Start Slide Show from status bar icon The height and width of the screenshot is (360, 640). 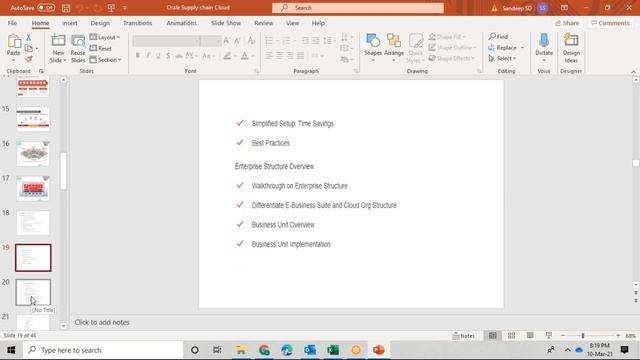click(x=549, y=336)
